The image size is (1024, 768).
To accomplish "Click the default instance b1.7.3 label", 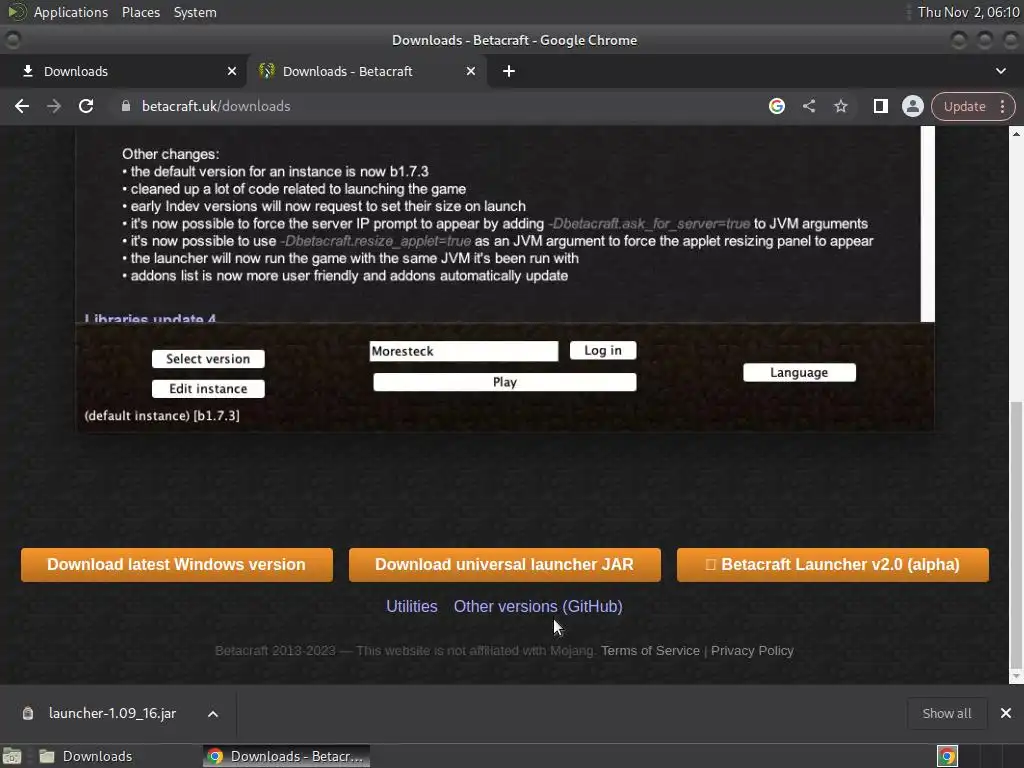I will tap(162, 415).
